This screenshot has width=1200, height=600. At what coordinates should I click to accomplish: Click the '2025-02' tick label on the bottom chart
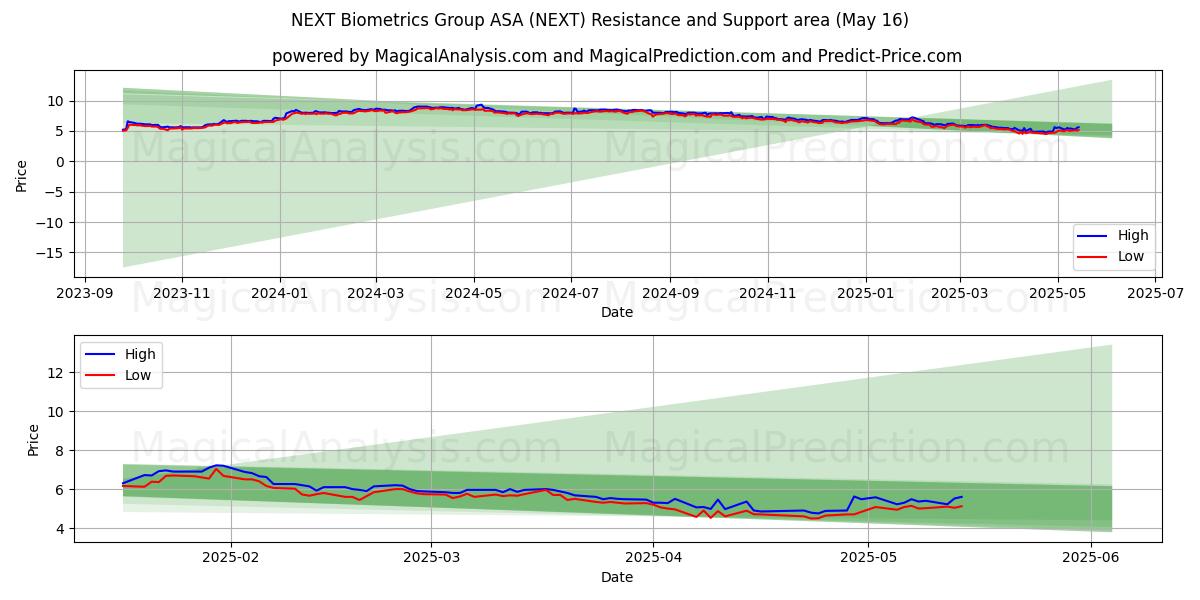pyautogui.click(x=231, y=558)
